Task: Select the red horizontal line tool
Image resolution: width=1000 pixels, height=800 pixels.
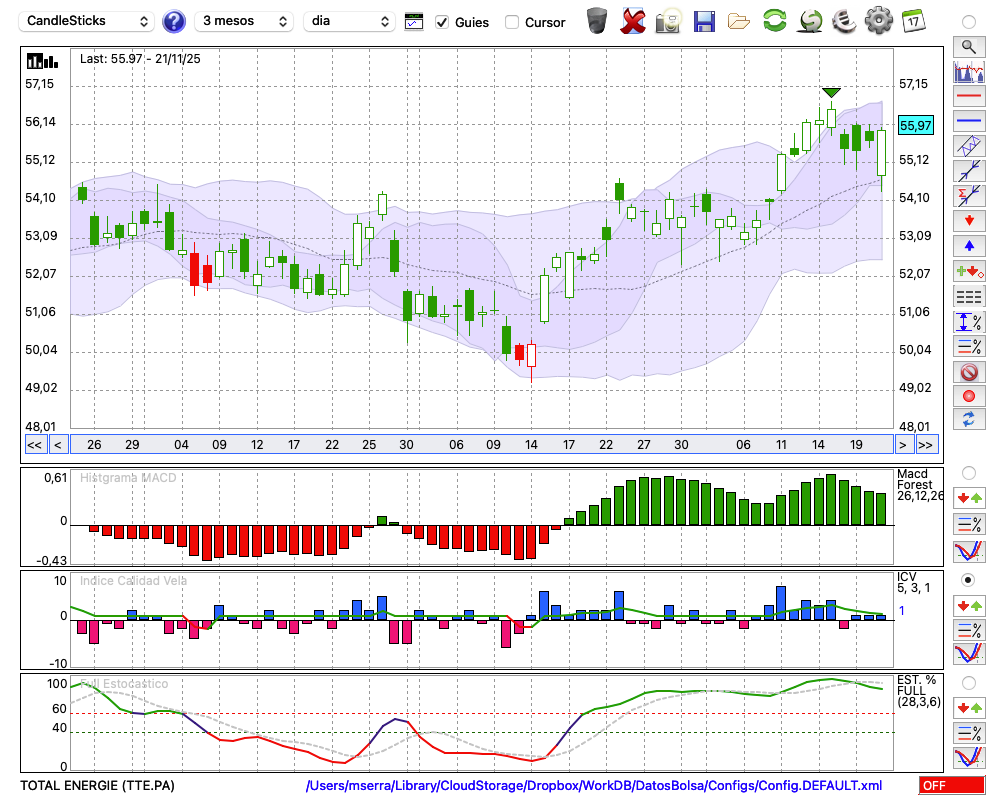Action: coord(968,97)
